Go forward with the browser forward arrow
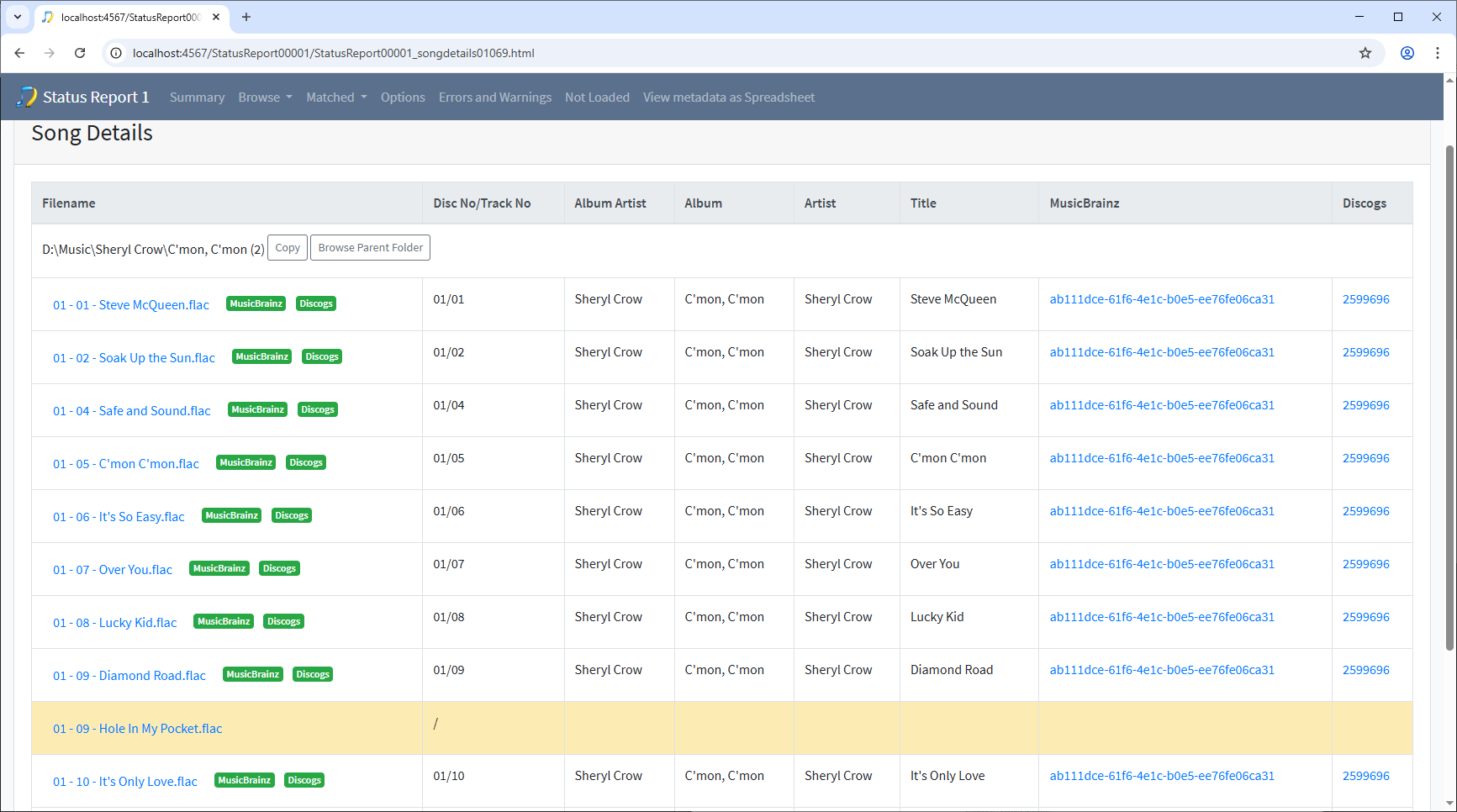This screenshot has width=1457, height=812. [50, 53]
